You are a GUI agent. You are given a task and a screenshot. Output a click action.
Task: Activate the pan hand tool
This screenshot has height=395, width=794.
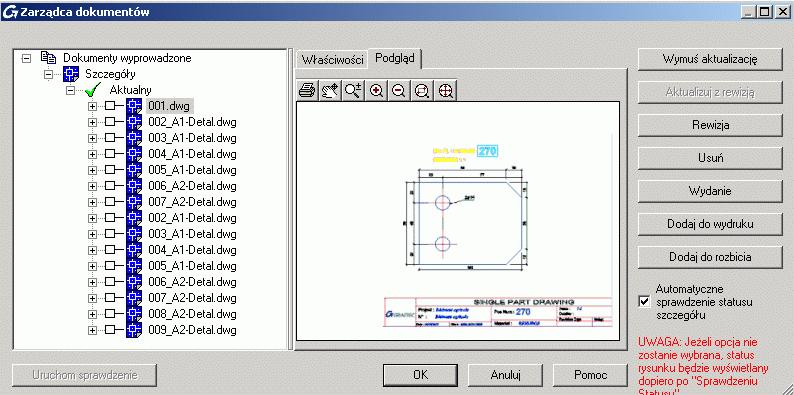coord(330,91)
